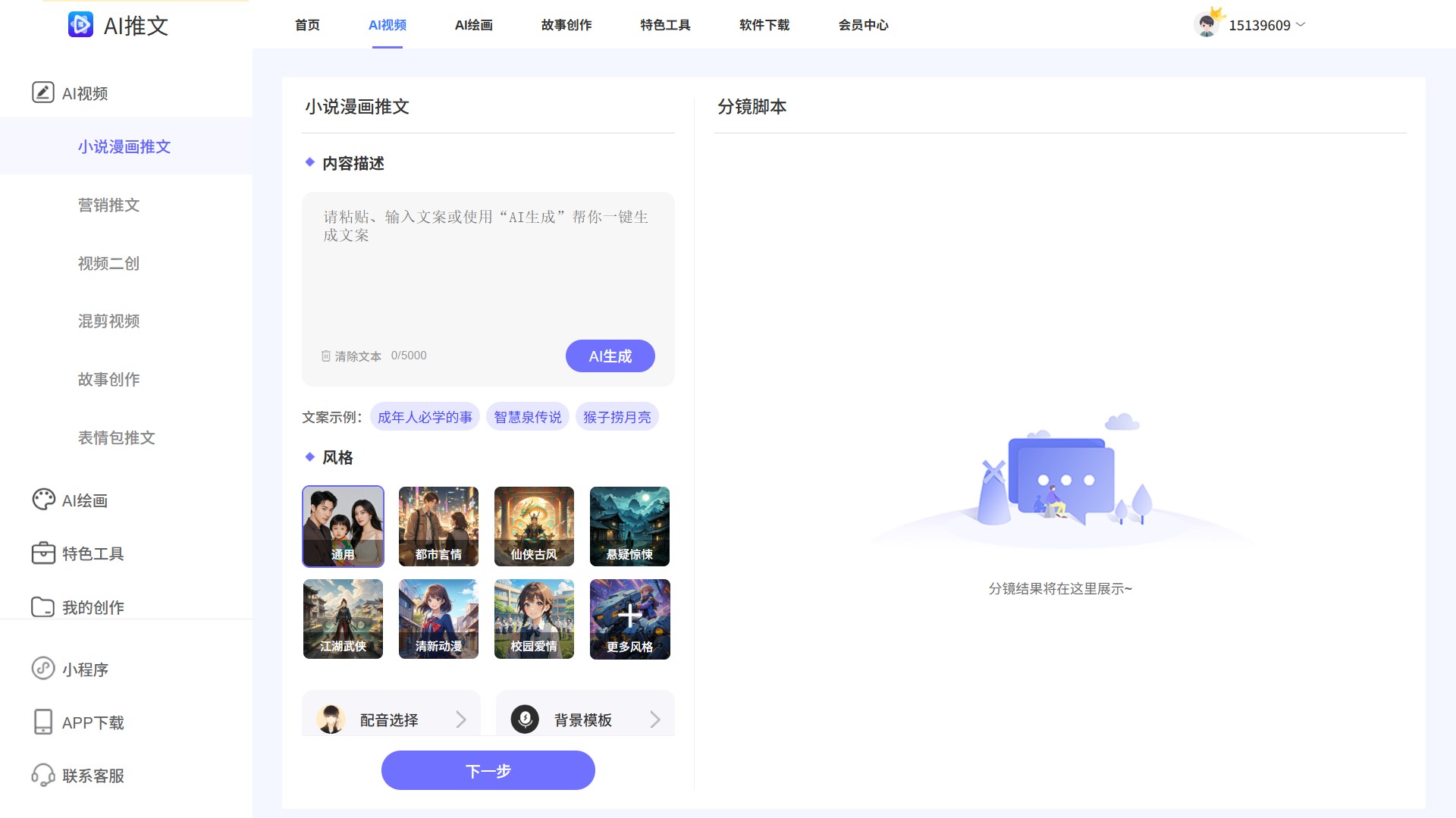This screenshot has width=1456, height=818.
Task: Open the 会员中心 tab
Action: point(863,25)
